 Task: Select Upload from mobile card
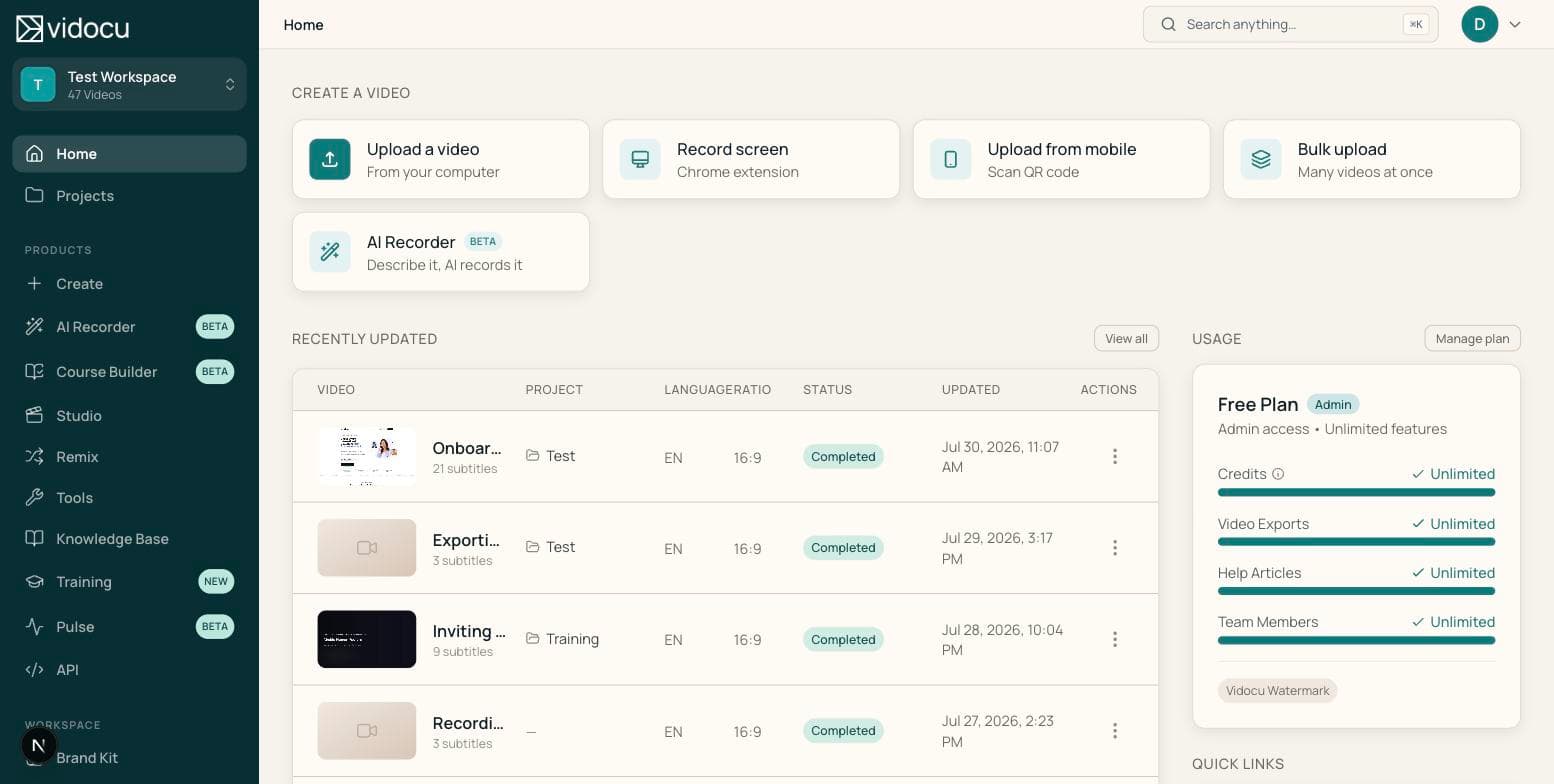pos(1061,159)
